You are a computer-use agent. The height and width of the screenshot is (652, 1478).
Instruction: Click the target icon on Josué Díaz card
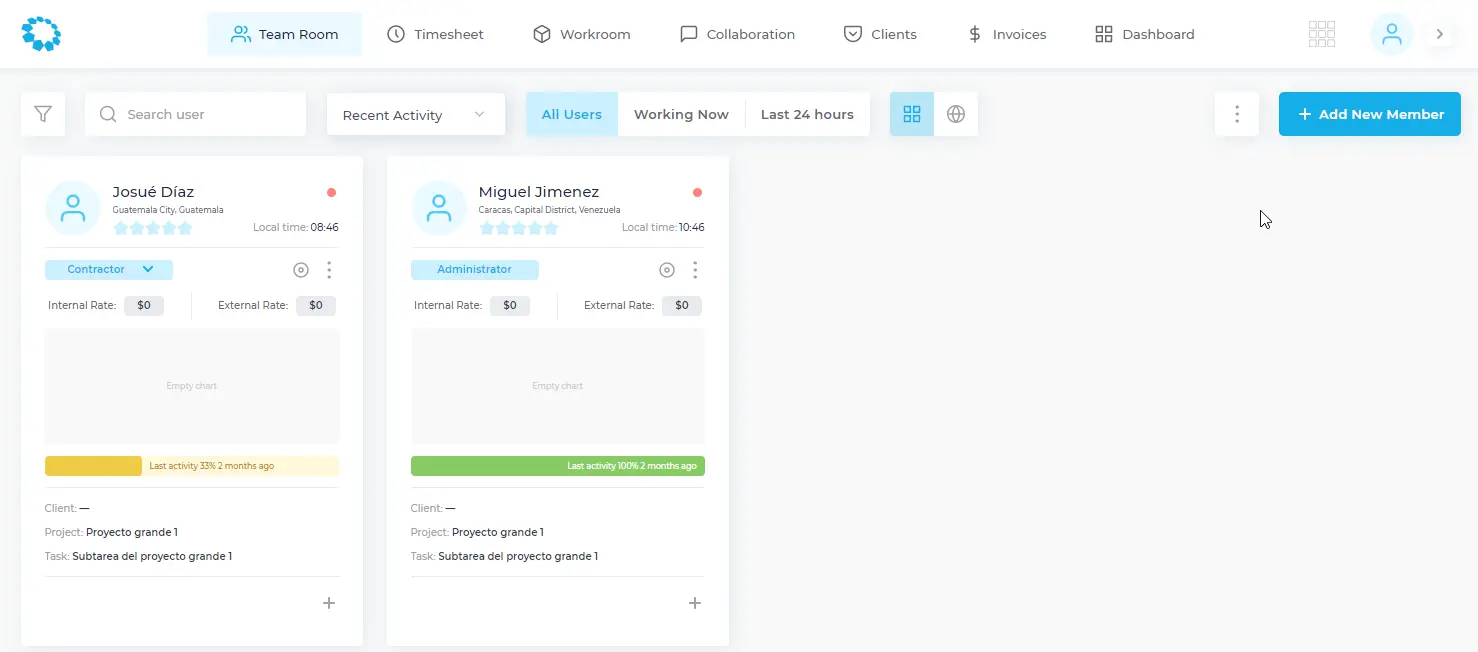tap(301, 270)
